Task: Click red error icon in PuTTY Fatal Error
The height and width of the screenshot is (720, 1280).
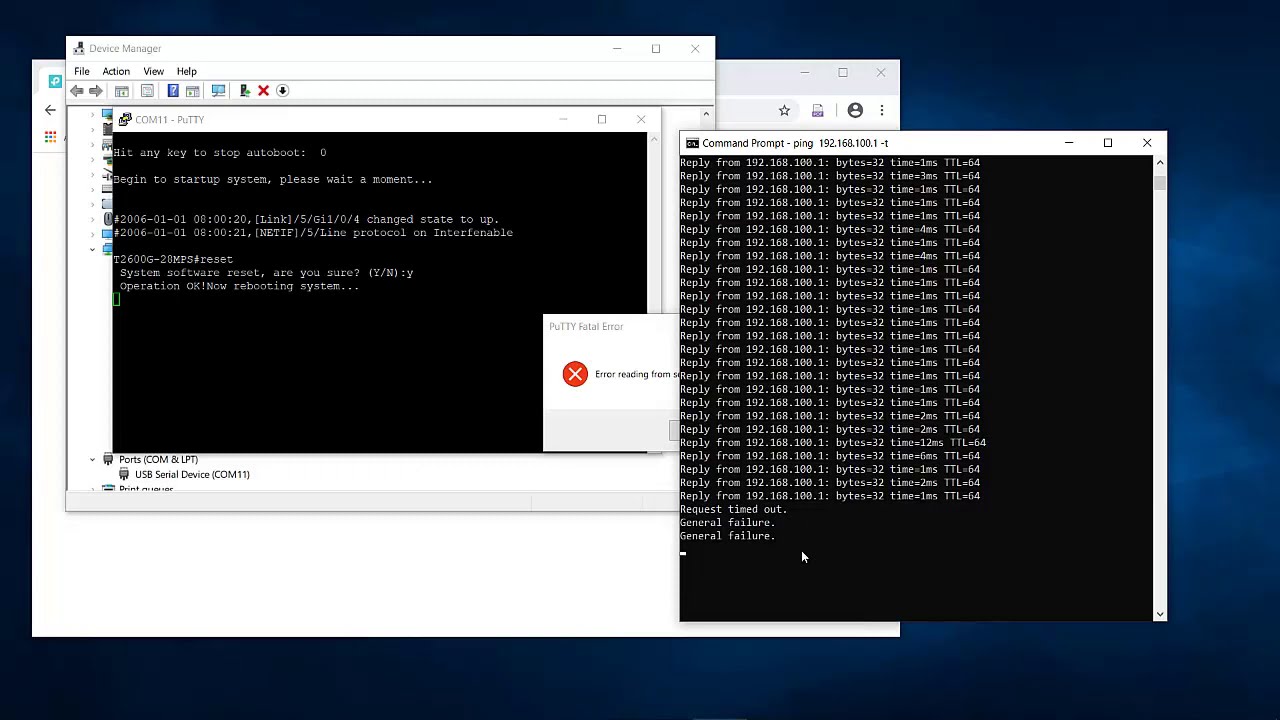Action: coord(575,374)
